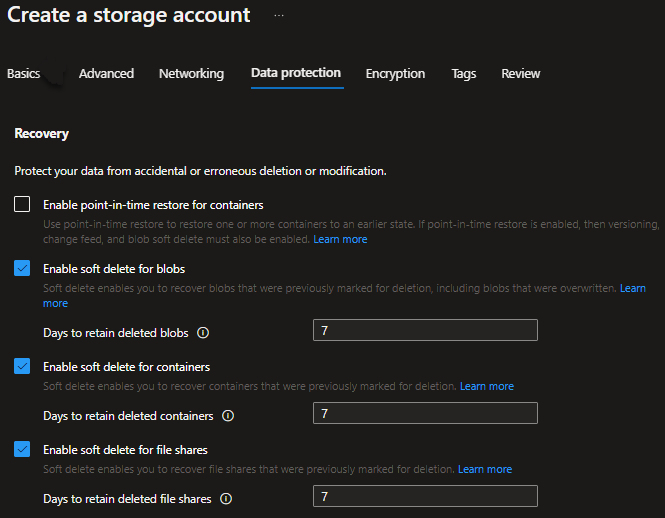Click the info icon beside Days to retain deleted file shares

[x=225, y=498]
